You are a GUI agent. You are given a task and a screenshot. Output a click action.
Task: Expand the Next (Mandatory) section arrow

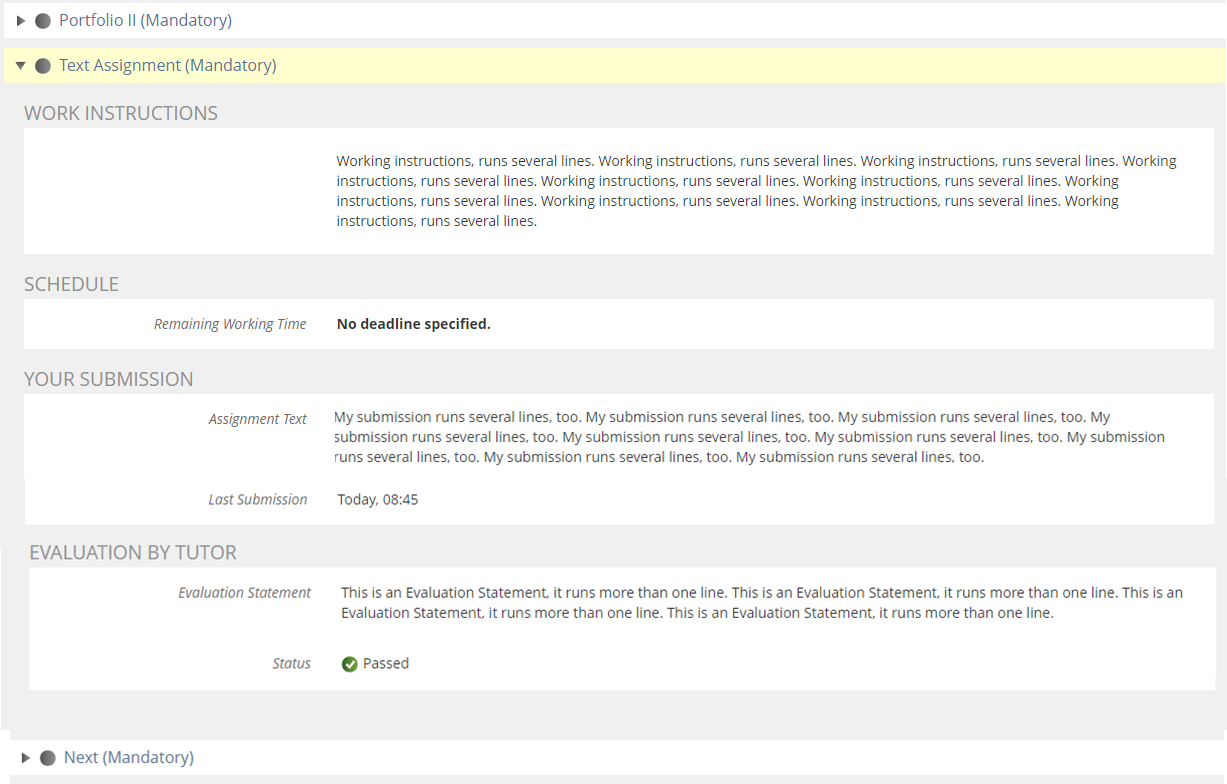coord(26,758)
